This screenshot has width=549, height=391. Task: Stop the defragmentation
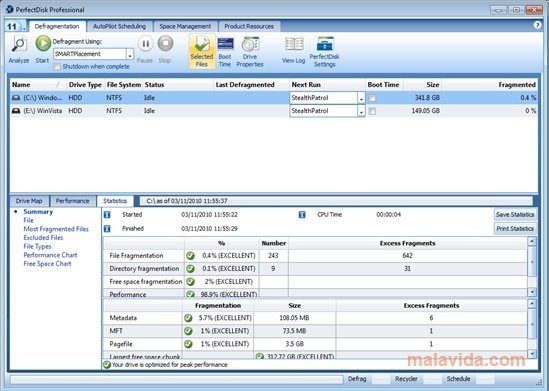[x=165, y=44]
